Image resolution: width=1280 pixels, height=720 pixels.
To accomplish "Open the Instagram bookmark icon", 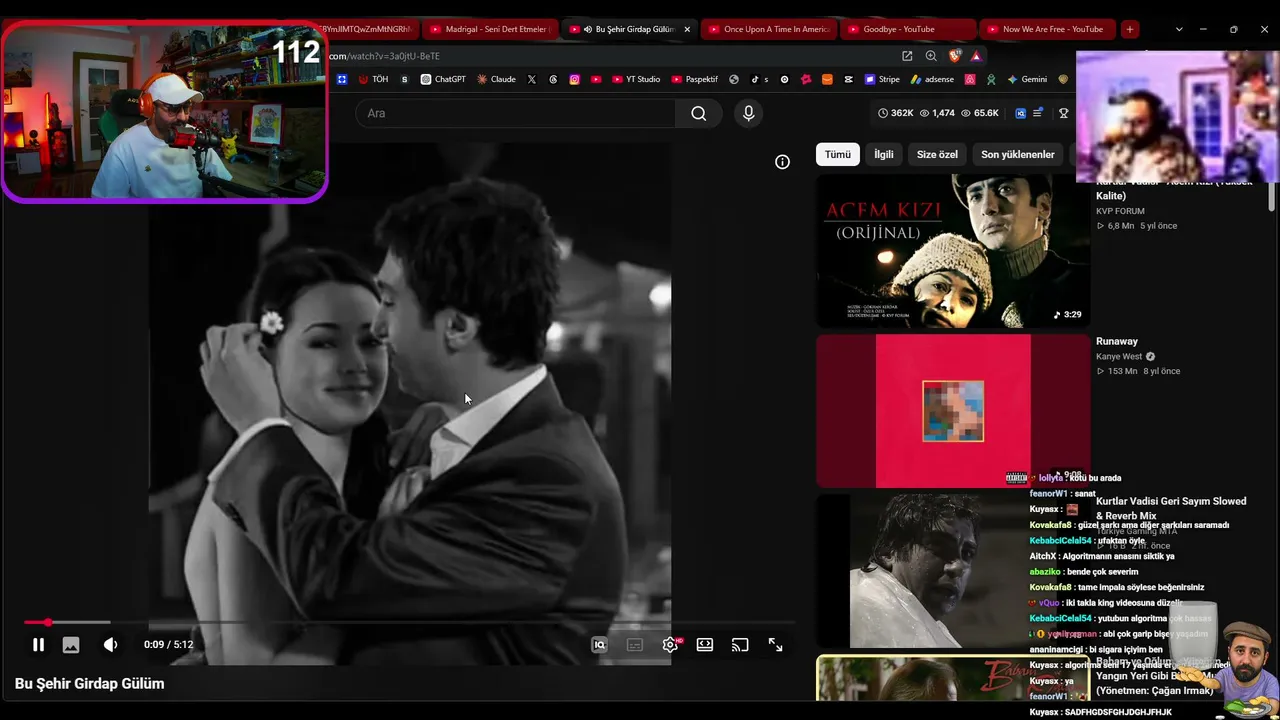I will [x=574, y=79].
